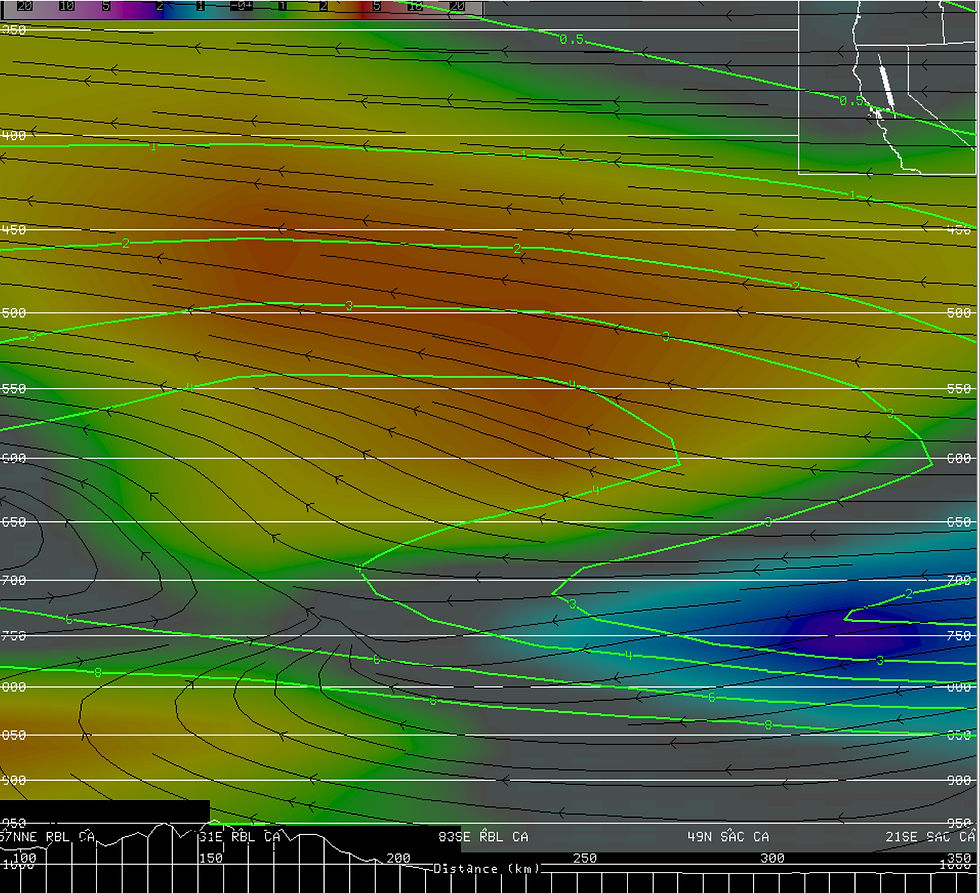
Task: Click the right-axis 750 pressure label
Action: pyautogui.click(x=959, y=636)
